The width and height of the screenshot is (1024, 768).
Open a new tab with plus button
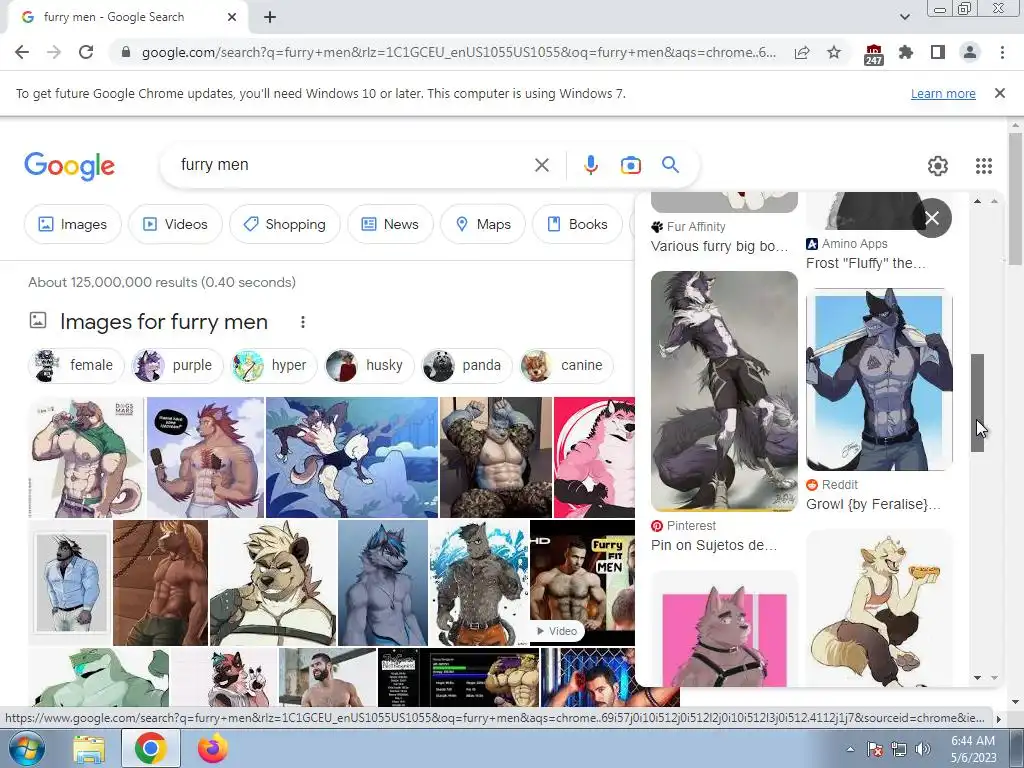(270, 18)
